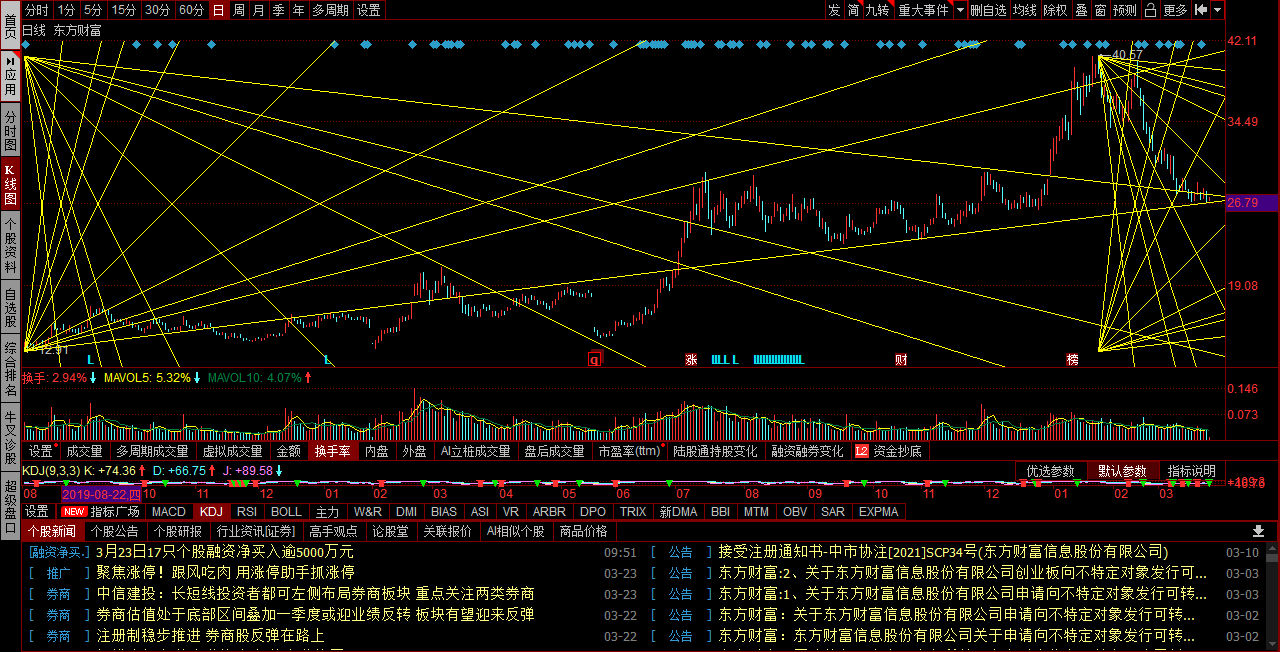This screenshot has width=1280, height=652.
Task: Toggle 均线 moving averages display
Action: 1024,10
